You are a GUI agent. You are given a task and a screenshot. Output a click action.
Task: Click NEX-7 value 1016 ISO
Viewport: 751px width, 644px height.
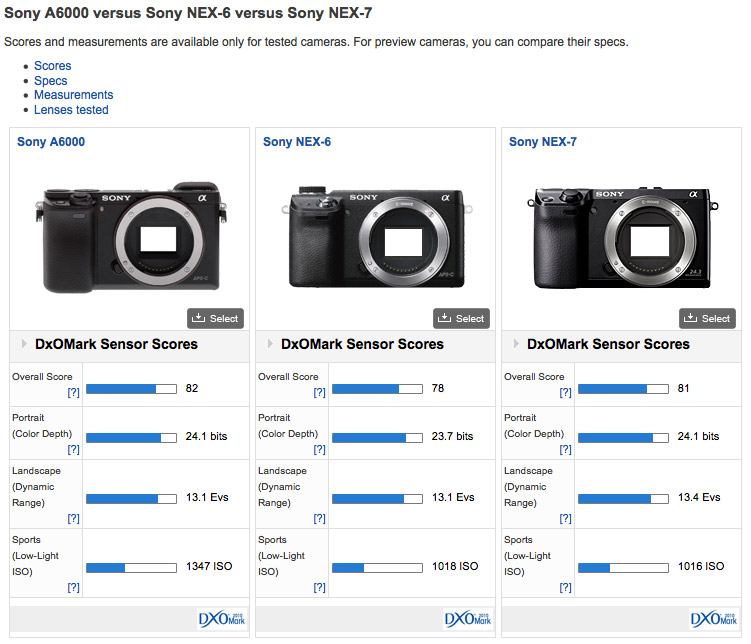(701, 566)
